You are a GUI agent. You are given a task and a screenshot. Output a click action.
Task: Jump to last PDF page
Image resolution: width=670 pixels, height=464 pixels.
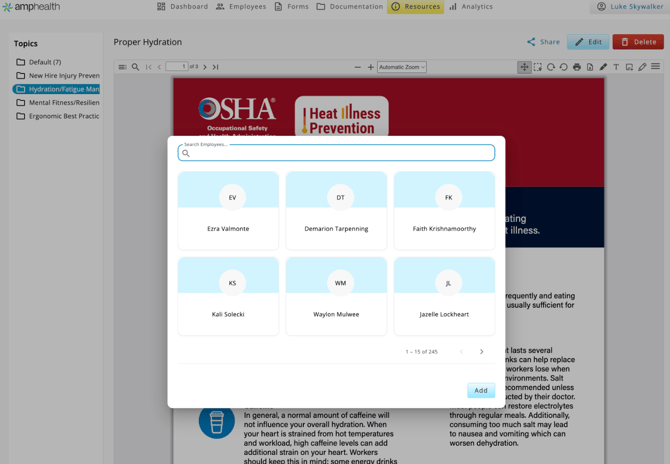(216, 67)
